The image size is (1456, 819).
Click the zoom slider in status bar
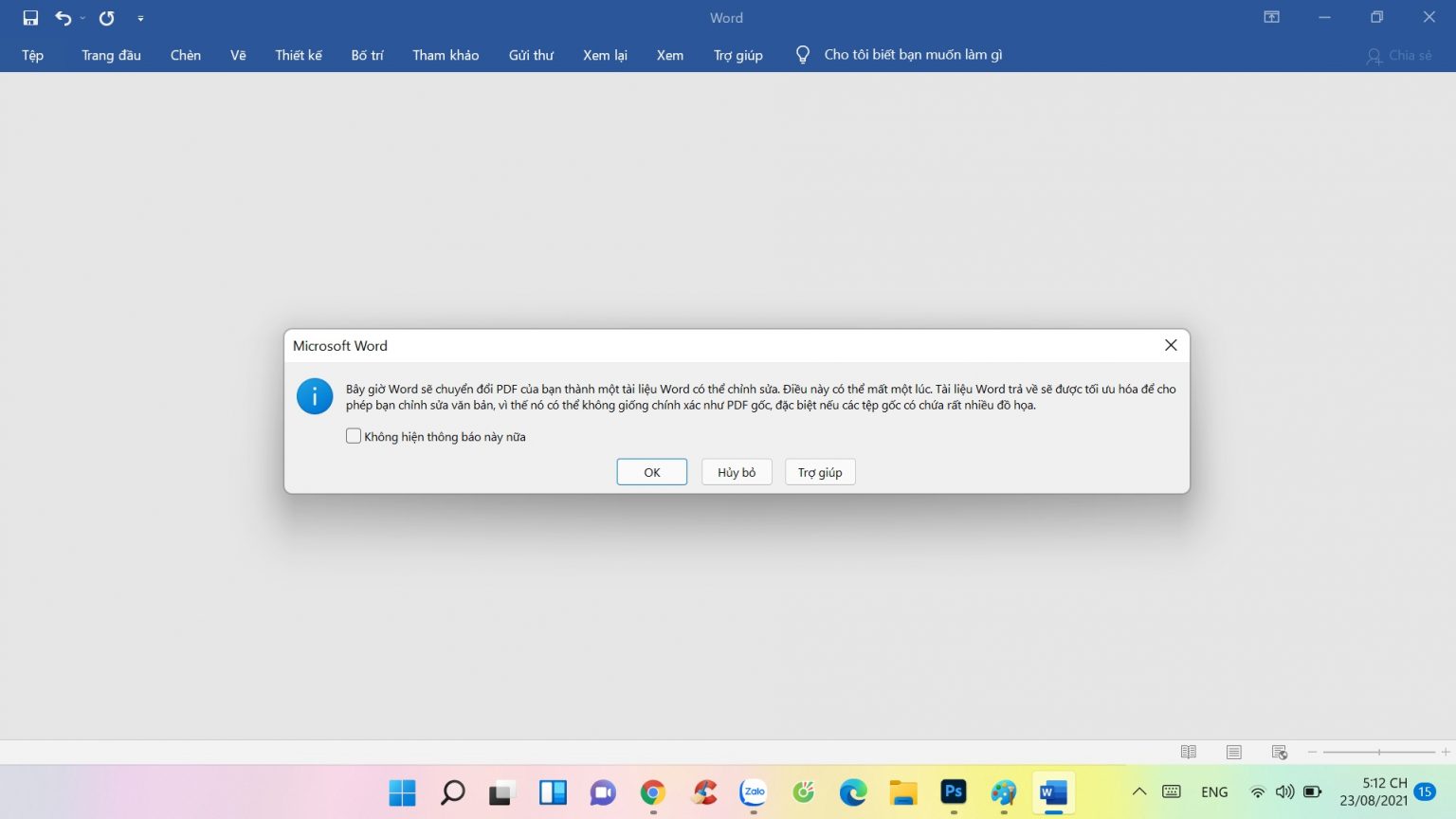tap(1379, 752)
